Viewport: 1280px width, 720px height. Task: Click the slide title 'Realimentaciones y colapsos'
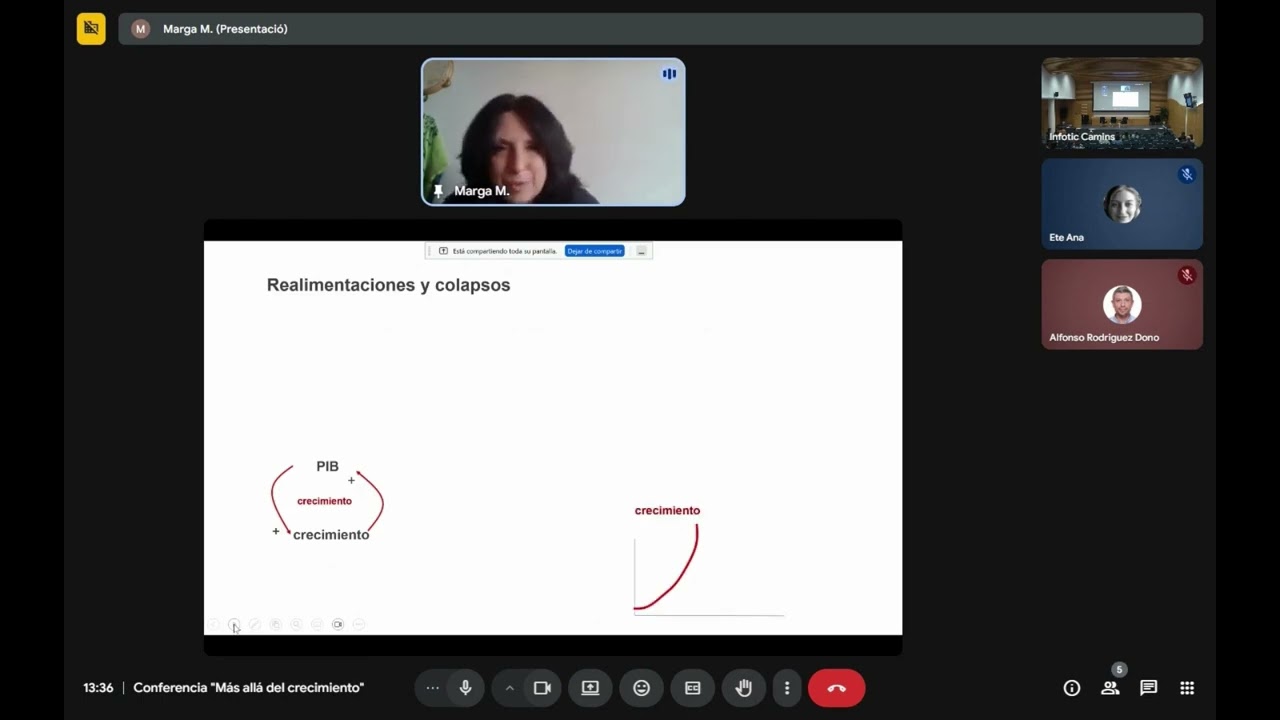pyautogui.click(x=388, y=285)
